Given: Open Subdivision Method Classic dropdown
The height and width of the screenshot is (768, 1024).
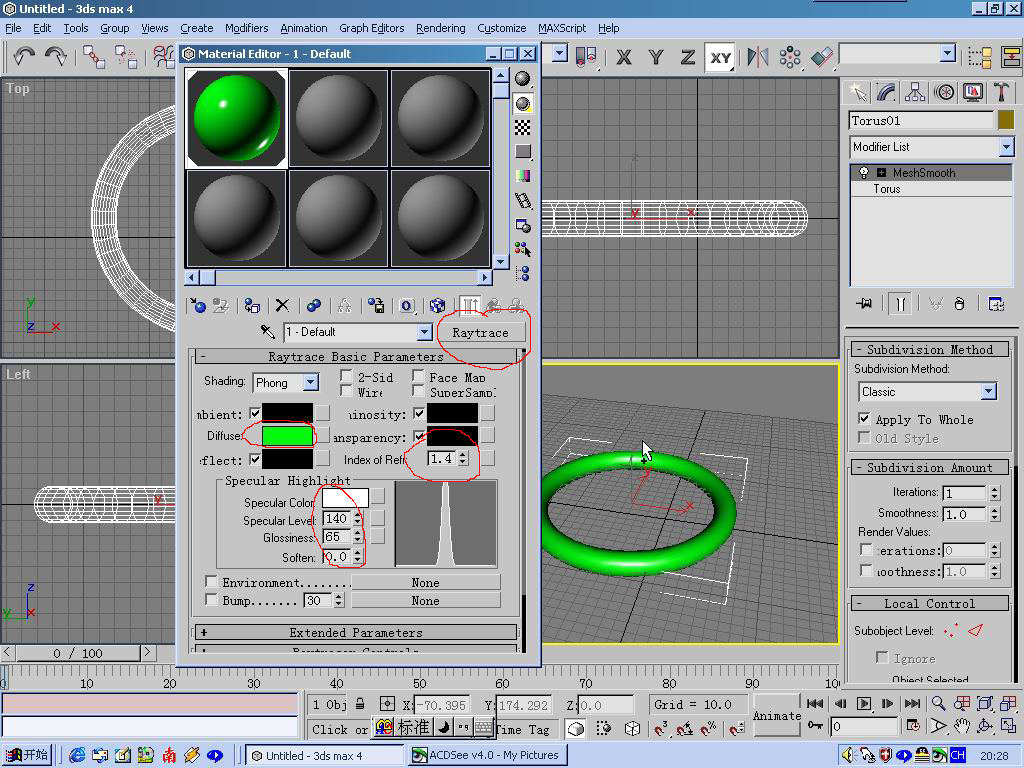Looking at the screenshot, I should [x=988, y=392].
